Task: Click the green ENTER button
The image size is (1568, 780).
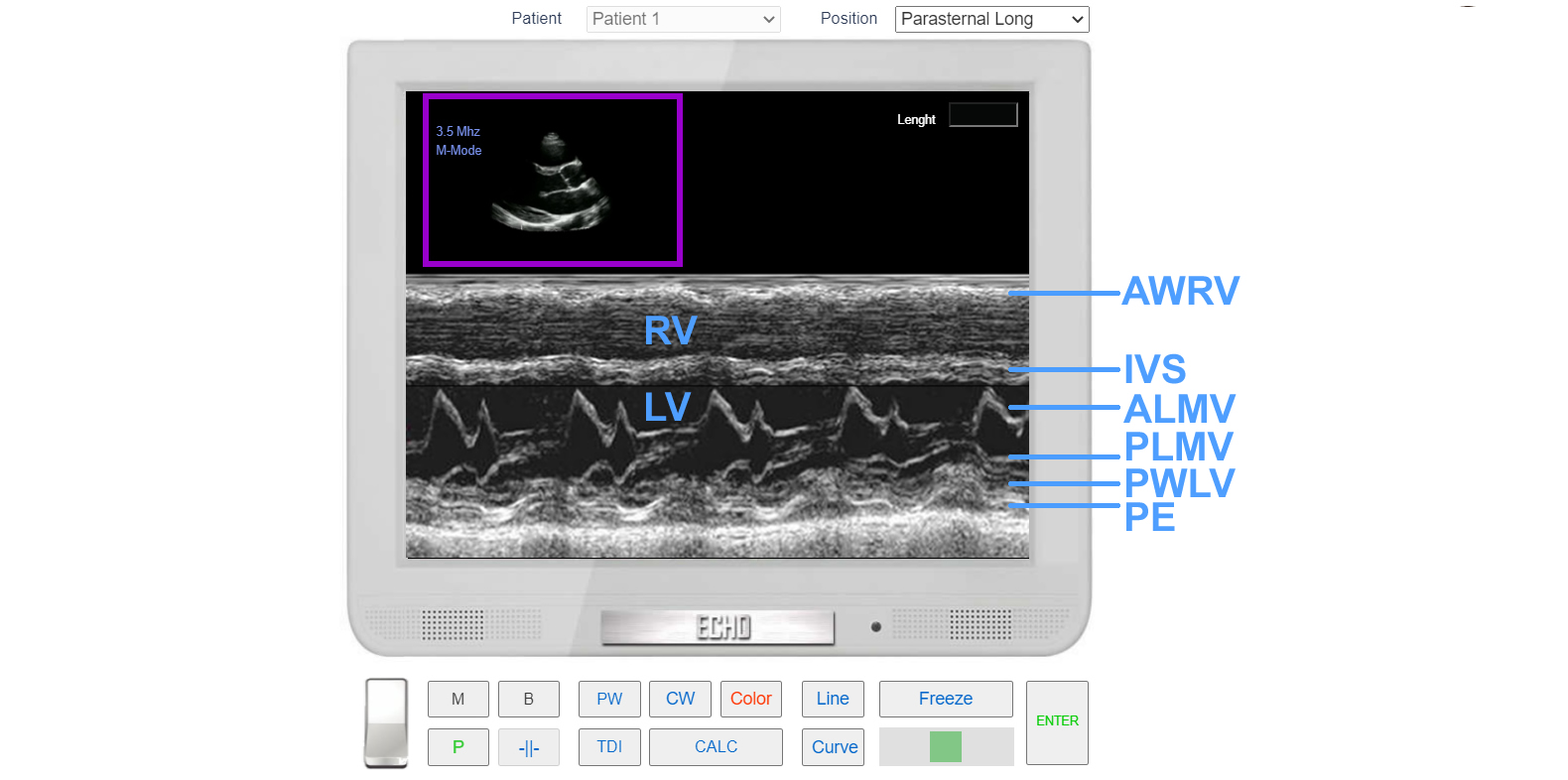Action: coord(1057,722)
